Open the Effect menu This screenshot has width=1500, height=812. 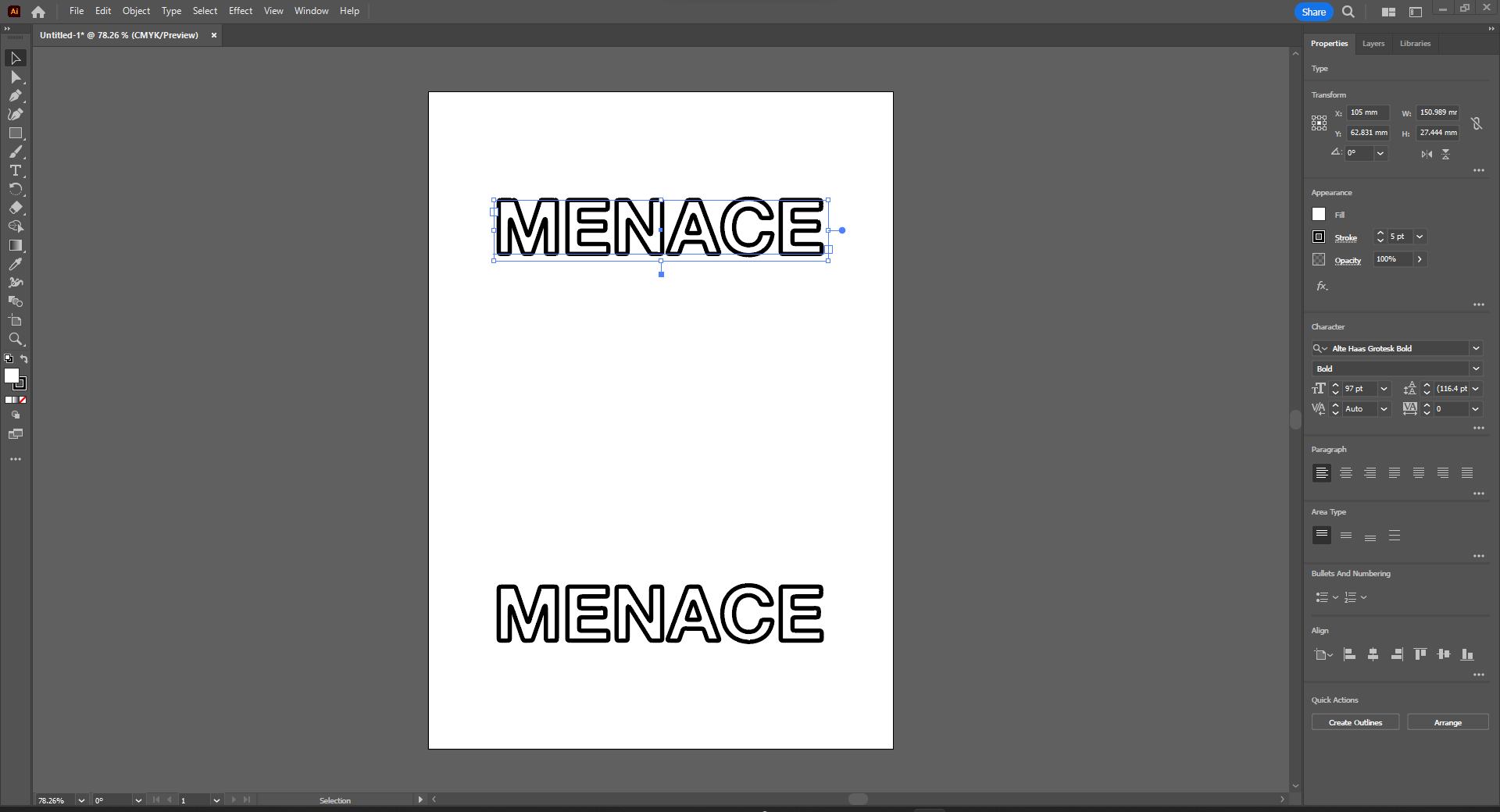point(240,11)
